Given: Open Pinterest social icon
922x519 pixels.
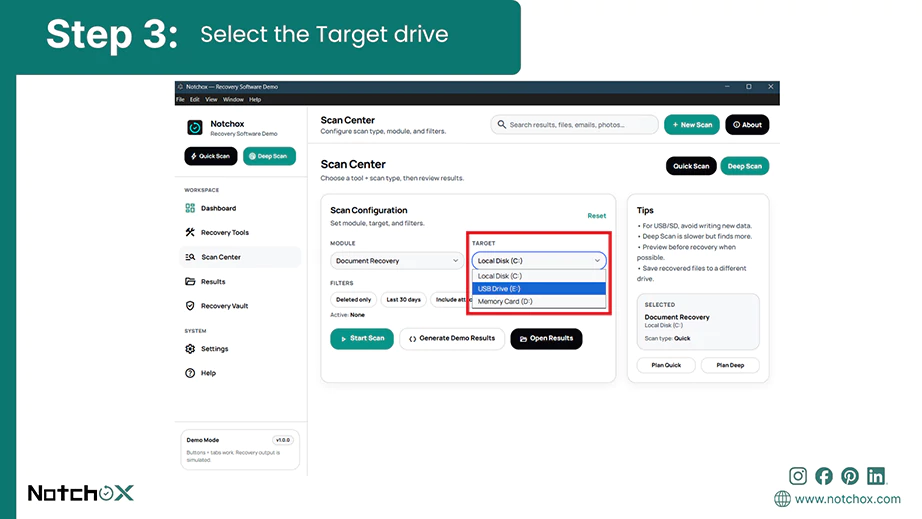Looking at the screenshot, I should click(x=850, y=476).
